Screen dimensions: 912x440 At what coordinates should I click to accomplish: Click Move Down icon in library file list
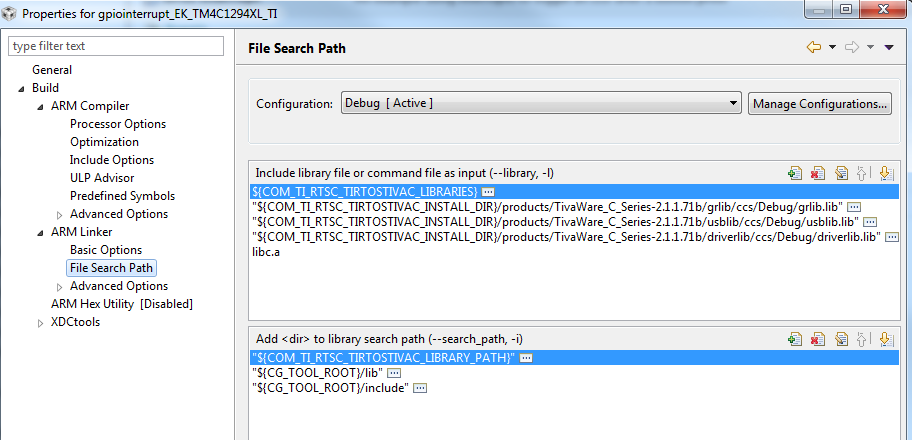886,173
